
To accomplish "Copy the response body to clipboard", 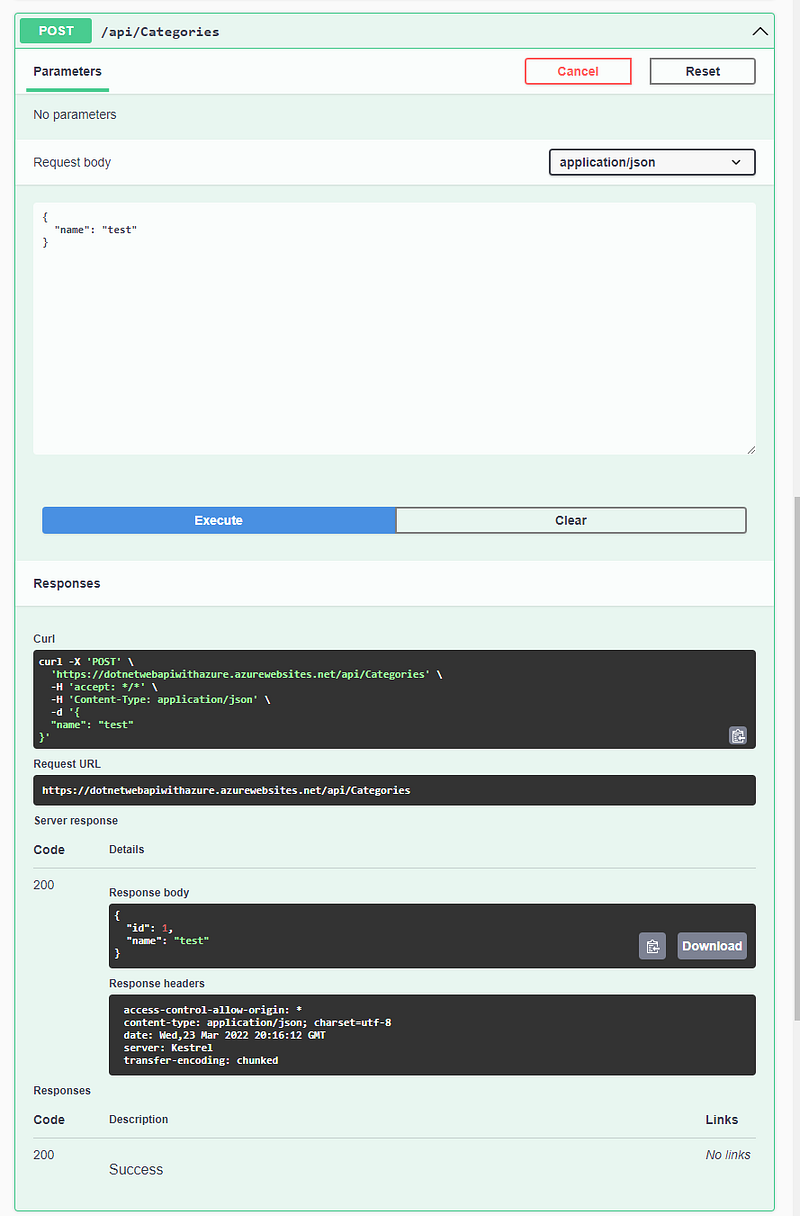I will (x=652, y=946).
